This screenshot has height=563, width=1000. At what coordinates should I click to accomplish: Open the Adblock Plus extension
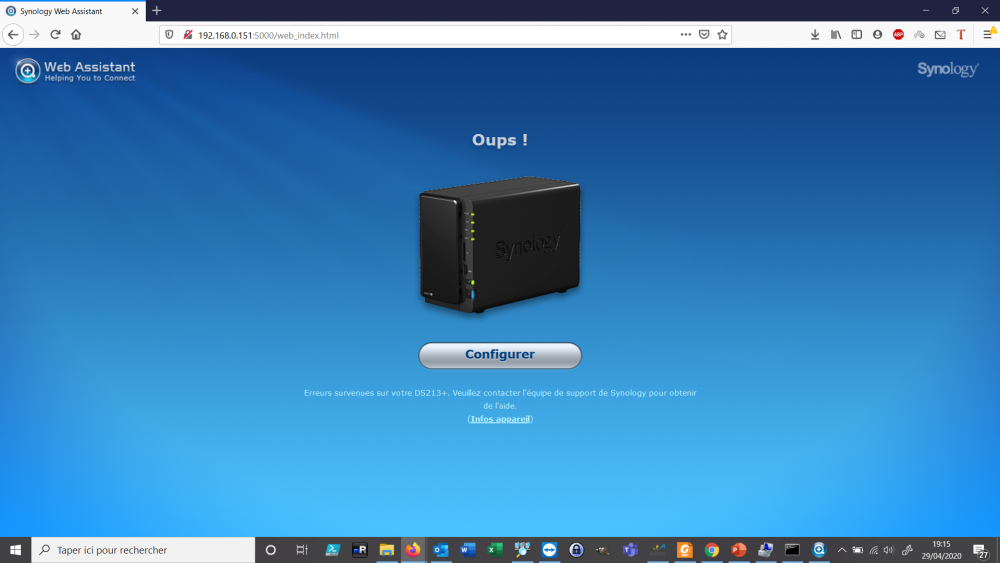899,35
